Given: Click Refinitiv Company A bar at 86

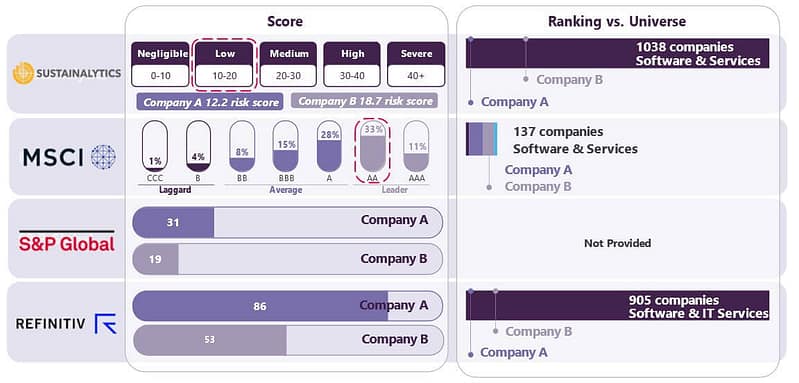Looking at the screenshot, I should [288, 306].
